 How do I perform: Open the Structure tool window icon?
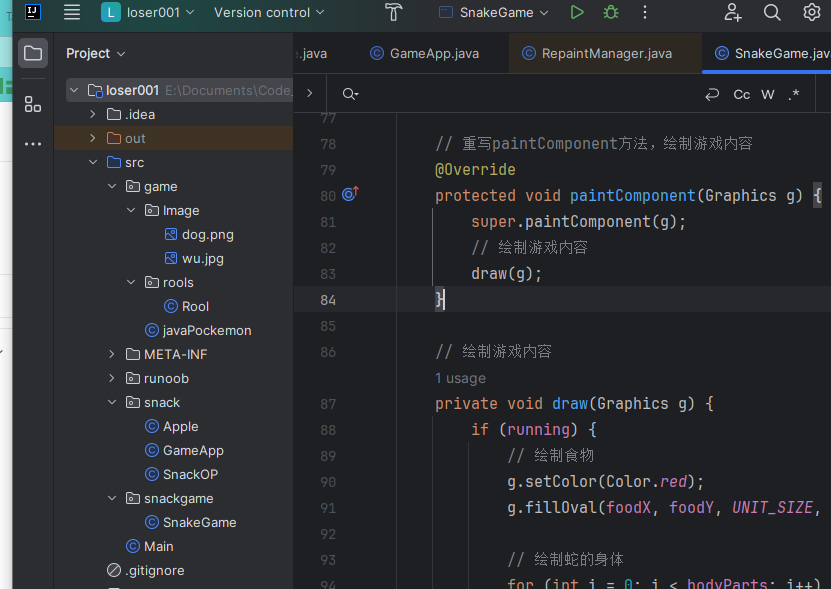33,104
